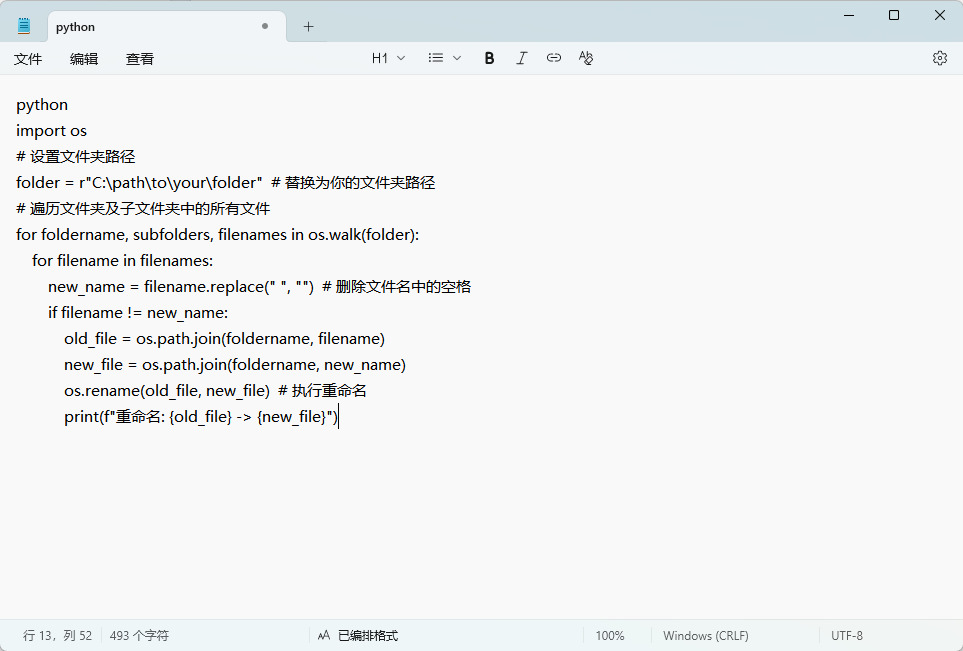The width and height of the screenshot is (963, 651).
Task: Click the unsaved-changes dot on python tab
Action: [x=265, y=27]
